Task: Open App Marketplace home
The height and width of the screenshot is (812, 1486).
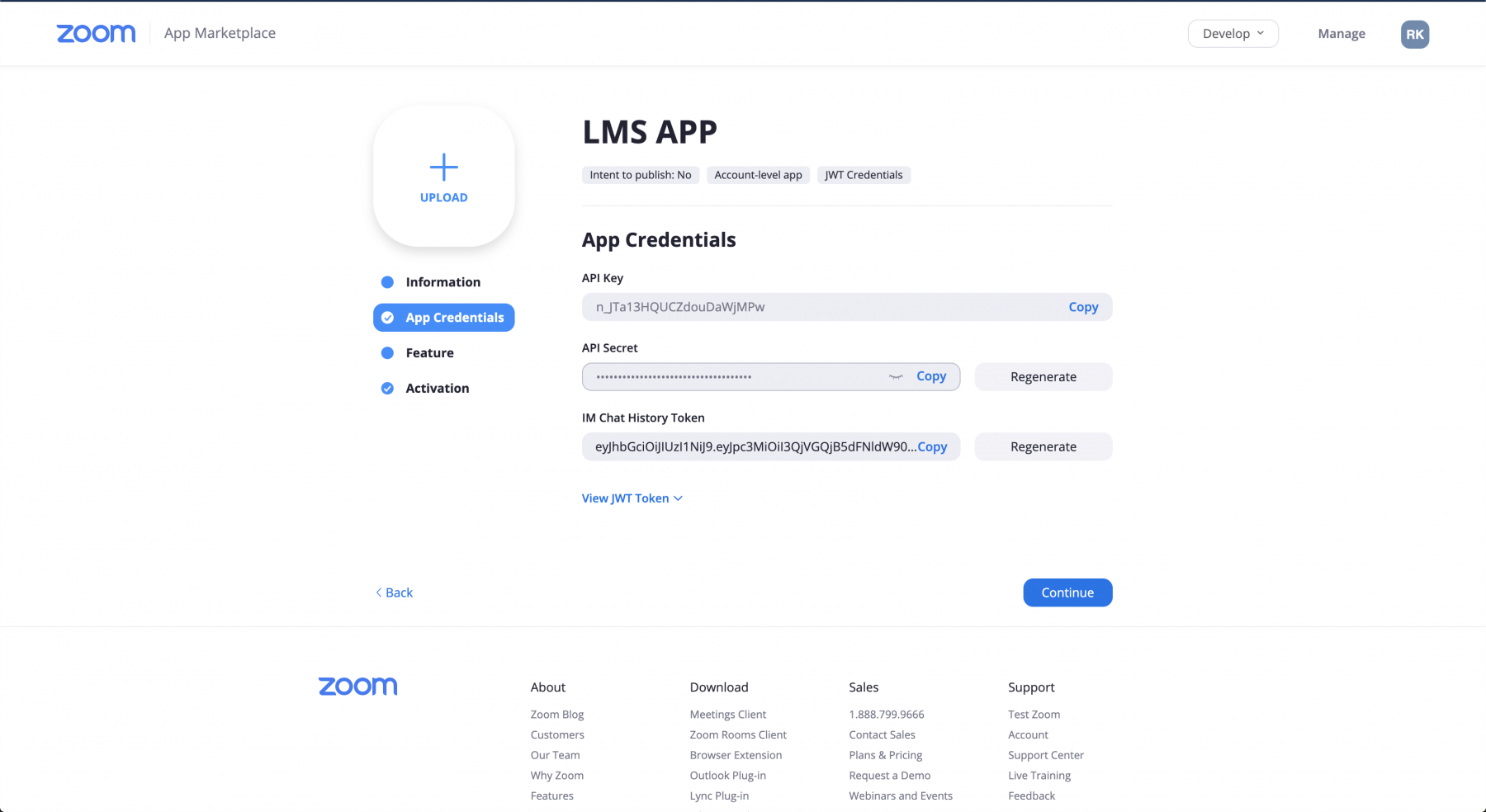Action: click(x=220, y=33)
